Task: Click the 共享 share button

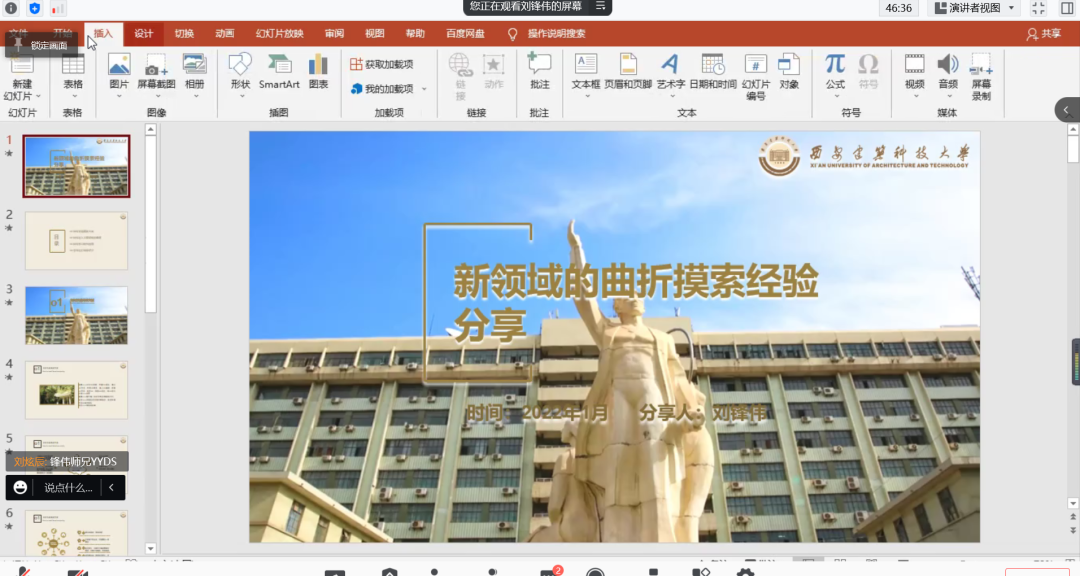Action: pyautogui.click(x=1044, y=33)
